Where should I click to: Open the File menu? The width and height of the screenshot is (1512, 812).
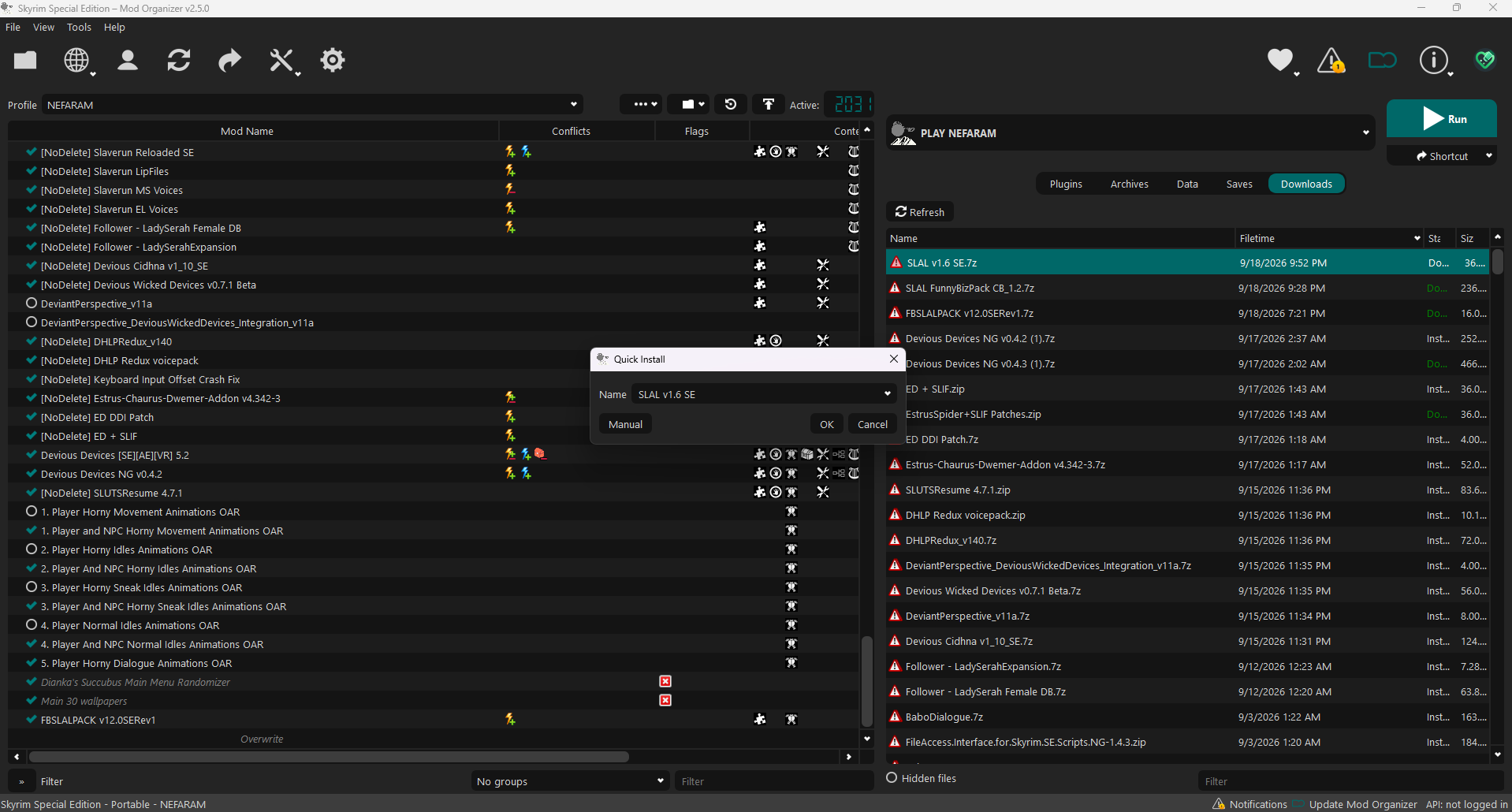click(13, 27)
